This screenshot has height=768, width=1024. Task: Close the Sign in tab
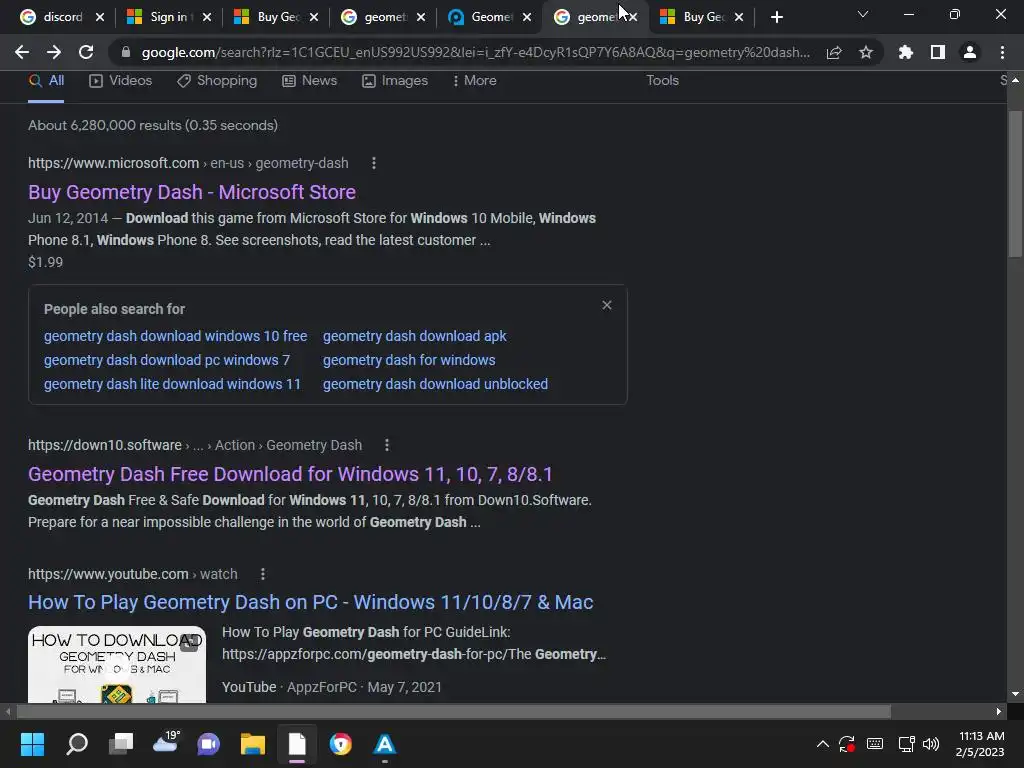coord(207,17)
